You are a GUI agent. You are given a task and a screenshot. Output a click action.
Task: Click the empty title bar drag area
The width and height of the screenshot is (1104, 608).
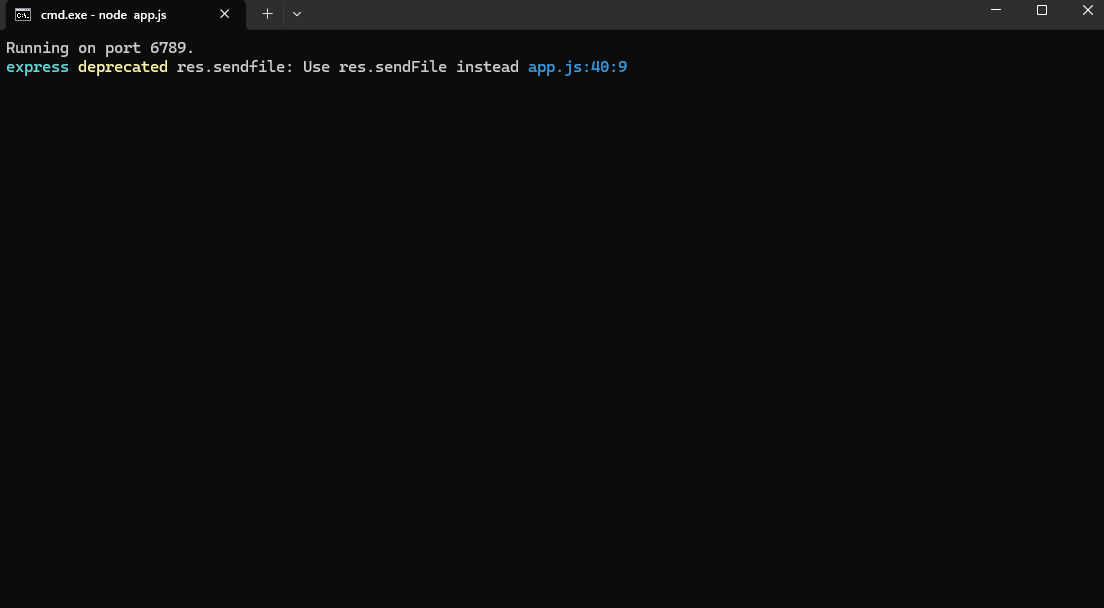(640, 14)
